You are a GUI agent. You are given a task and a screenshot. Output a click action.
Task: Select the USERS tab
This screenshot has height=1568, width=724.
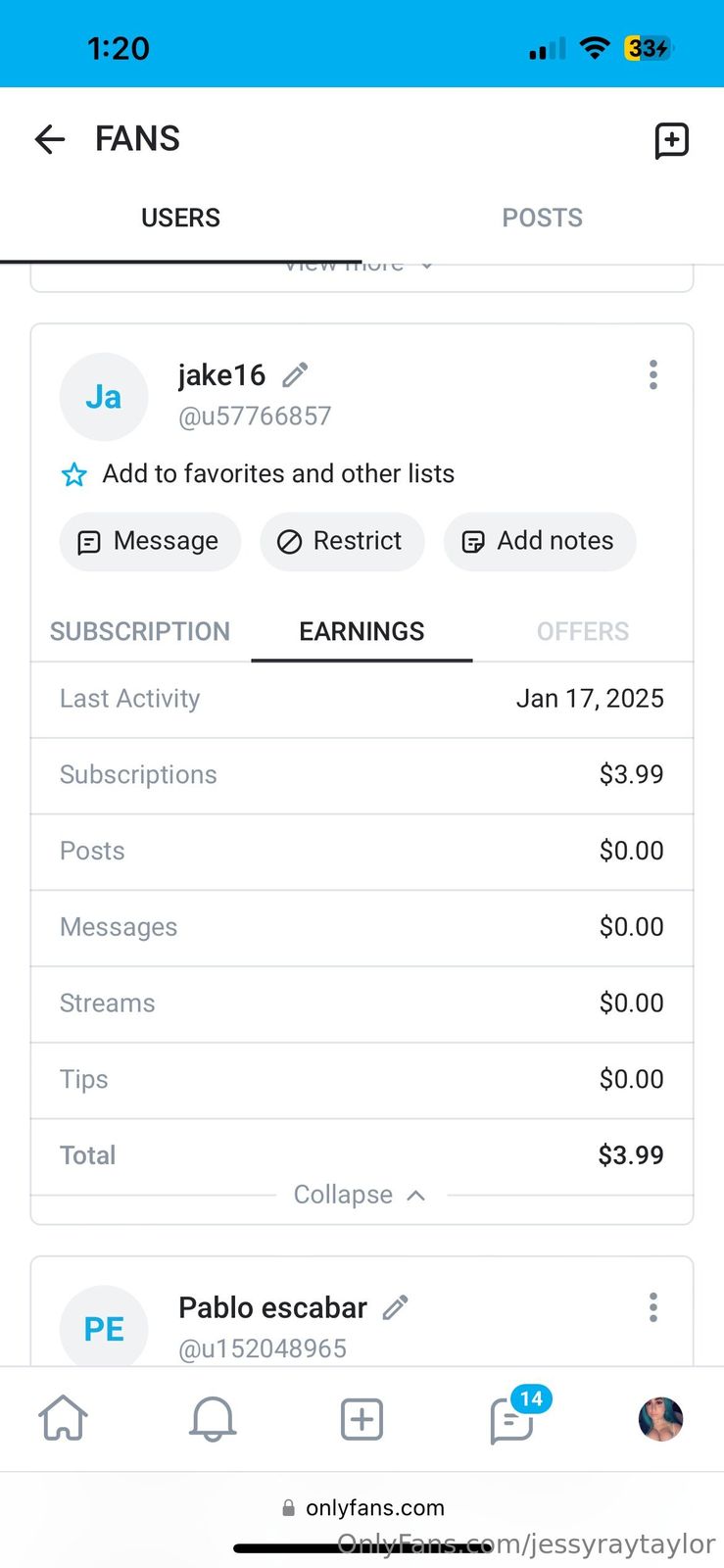click(180, 218)
